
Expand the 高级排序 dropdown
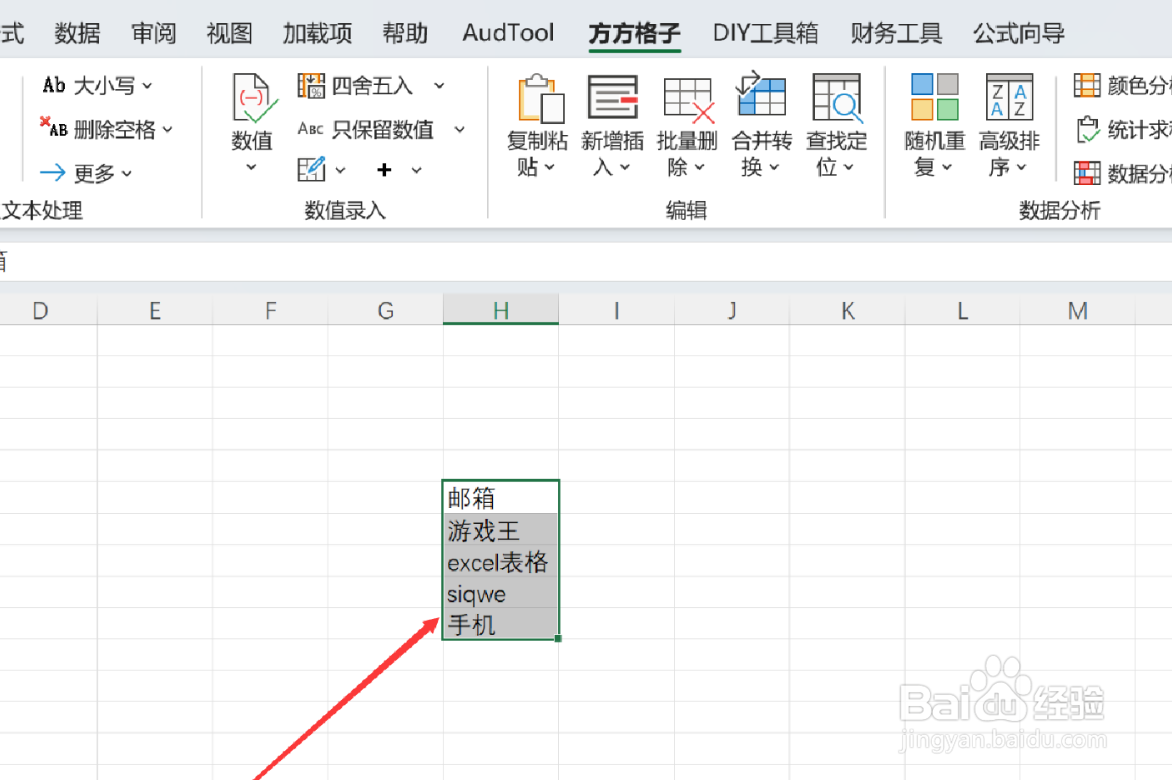coord(1021,167)
